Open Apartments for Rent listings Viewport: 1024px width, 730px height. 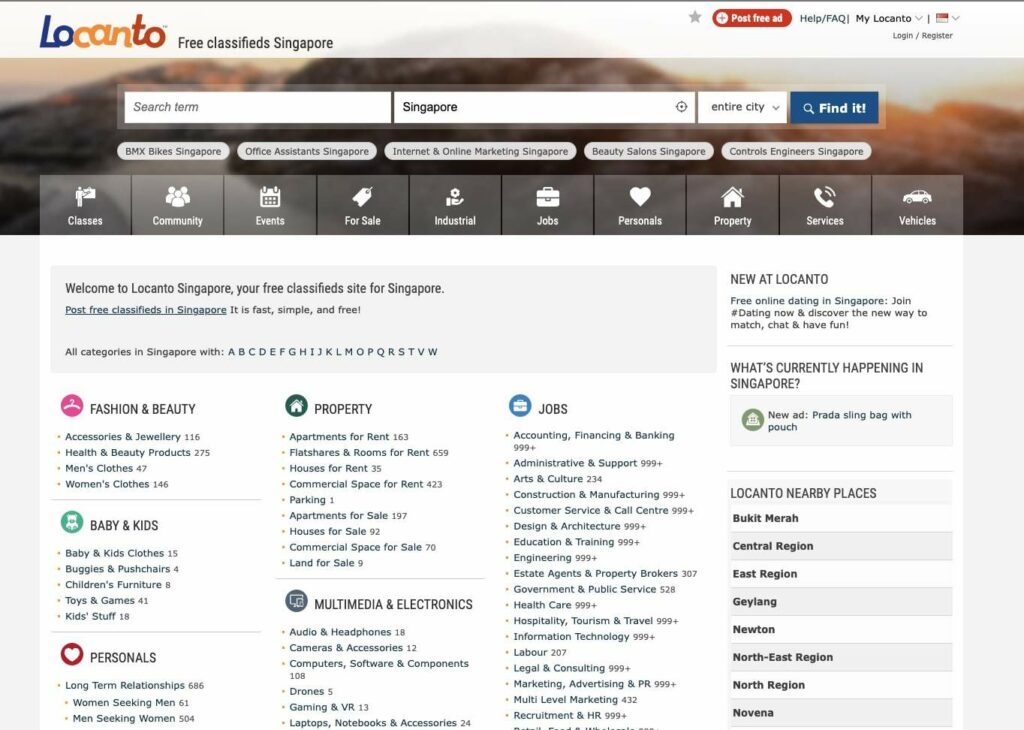point(340,437)
